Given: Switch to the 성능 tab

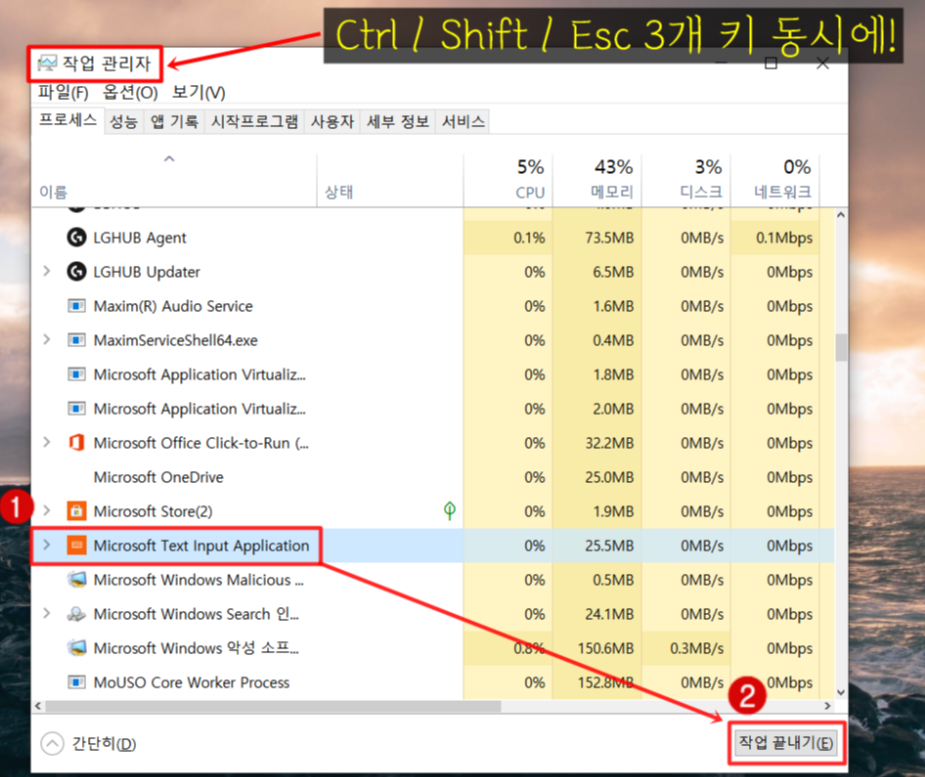Looking at the screenshot, I should (124, 122).
